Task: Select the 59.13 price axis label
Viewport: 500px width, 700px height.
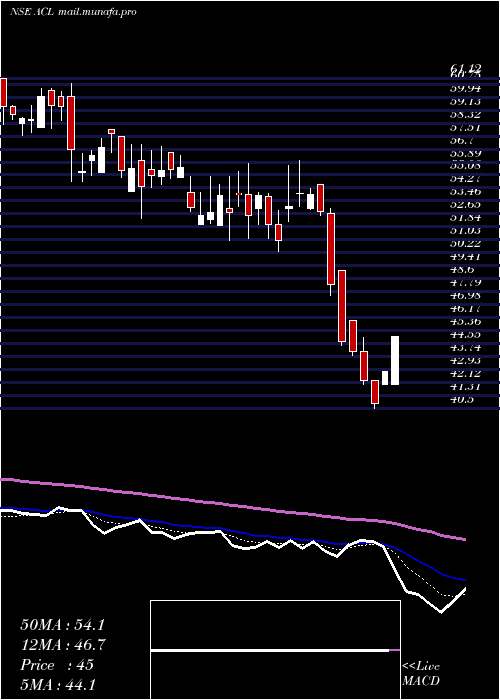Action: 466,101
